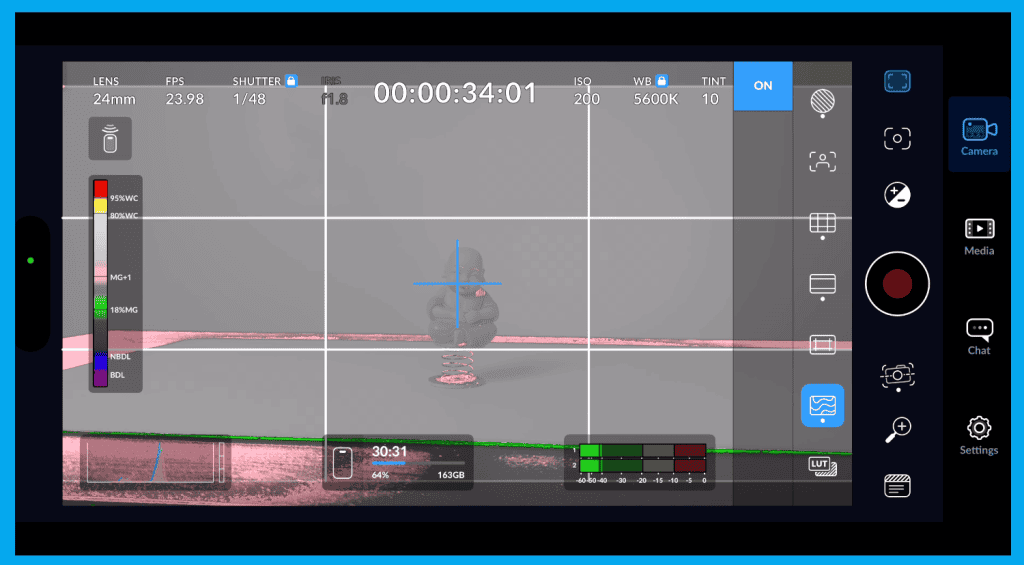Image resolution: width=1024 pixels, height=565 pixels.
Task: Toggle the shutter lock icon
Action: pos(291,80)
